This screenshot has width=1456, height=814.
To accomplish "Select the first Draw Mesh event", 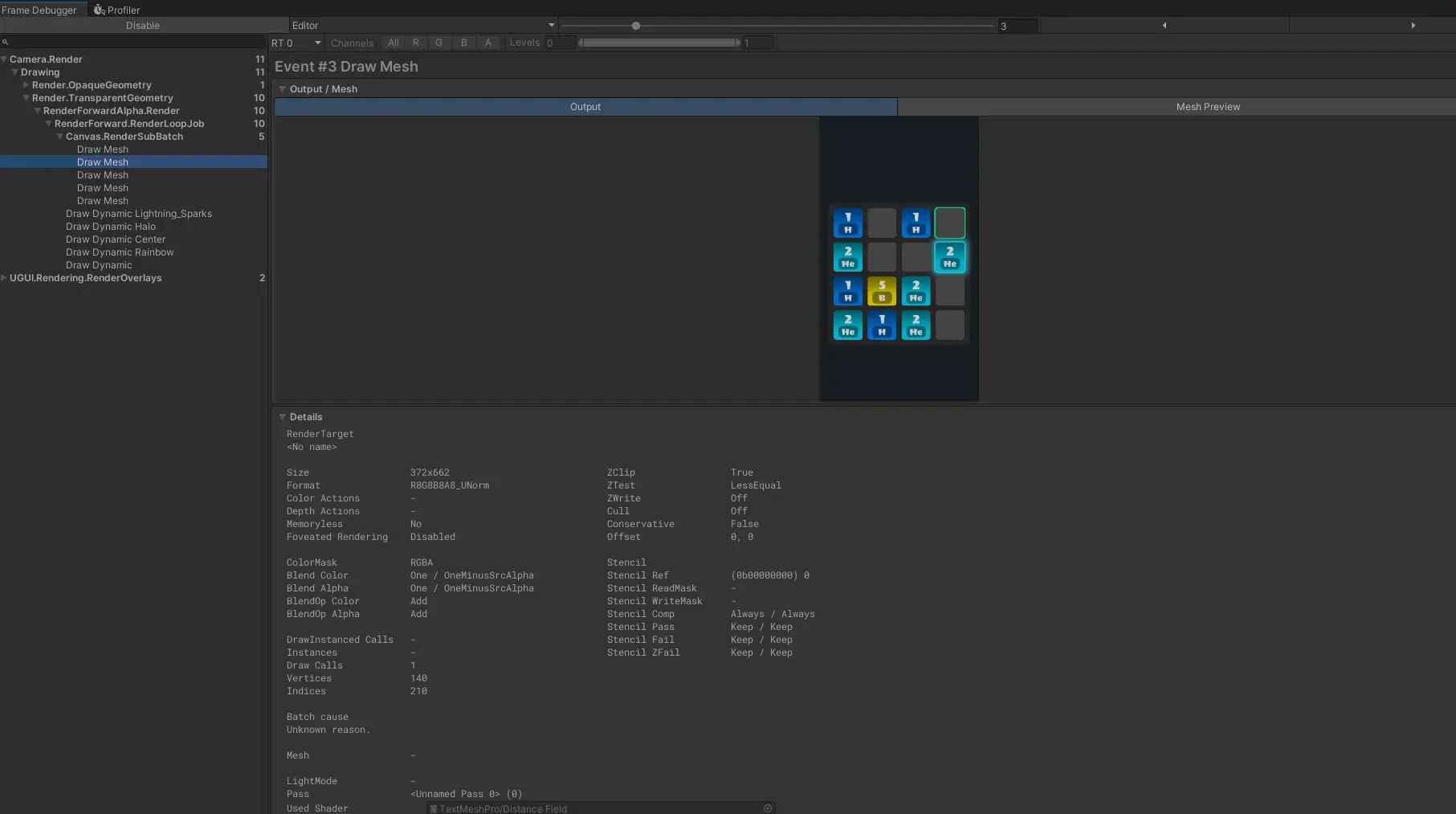I will click(x=103, y=149).
